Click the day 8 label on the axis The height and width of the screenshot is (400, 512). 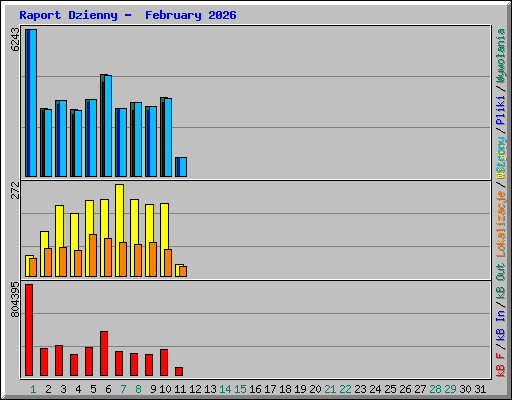pyautogui.click(x=138, y=389)
